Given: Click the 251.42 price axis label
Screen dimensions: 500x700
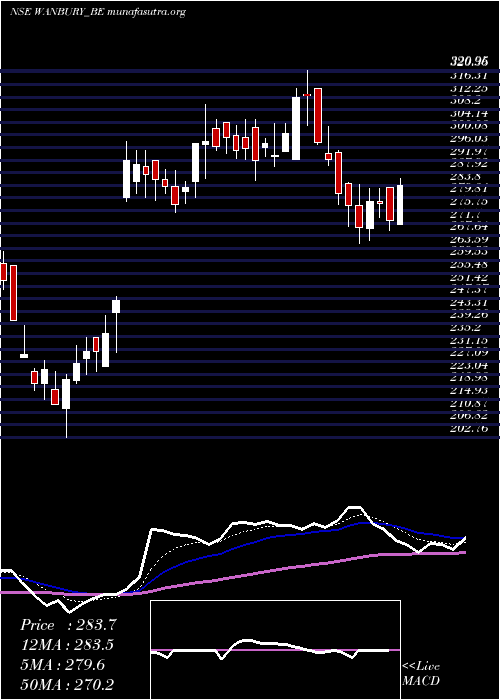Looking at the screenshot, I should point(468,277).
